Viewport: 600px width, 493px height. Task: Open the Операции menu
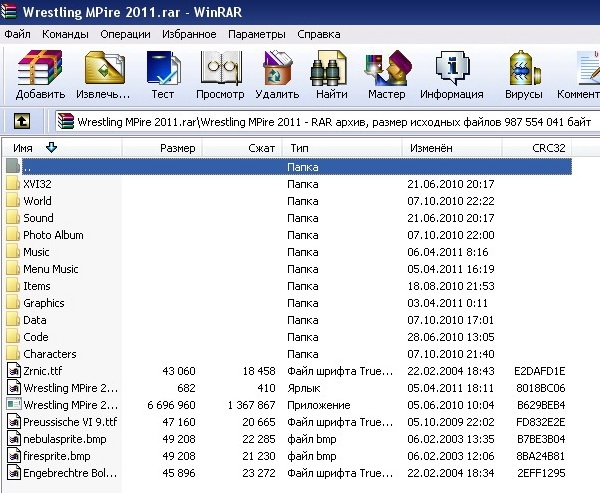(125, 34)
